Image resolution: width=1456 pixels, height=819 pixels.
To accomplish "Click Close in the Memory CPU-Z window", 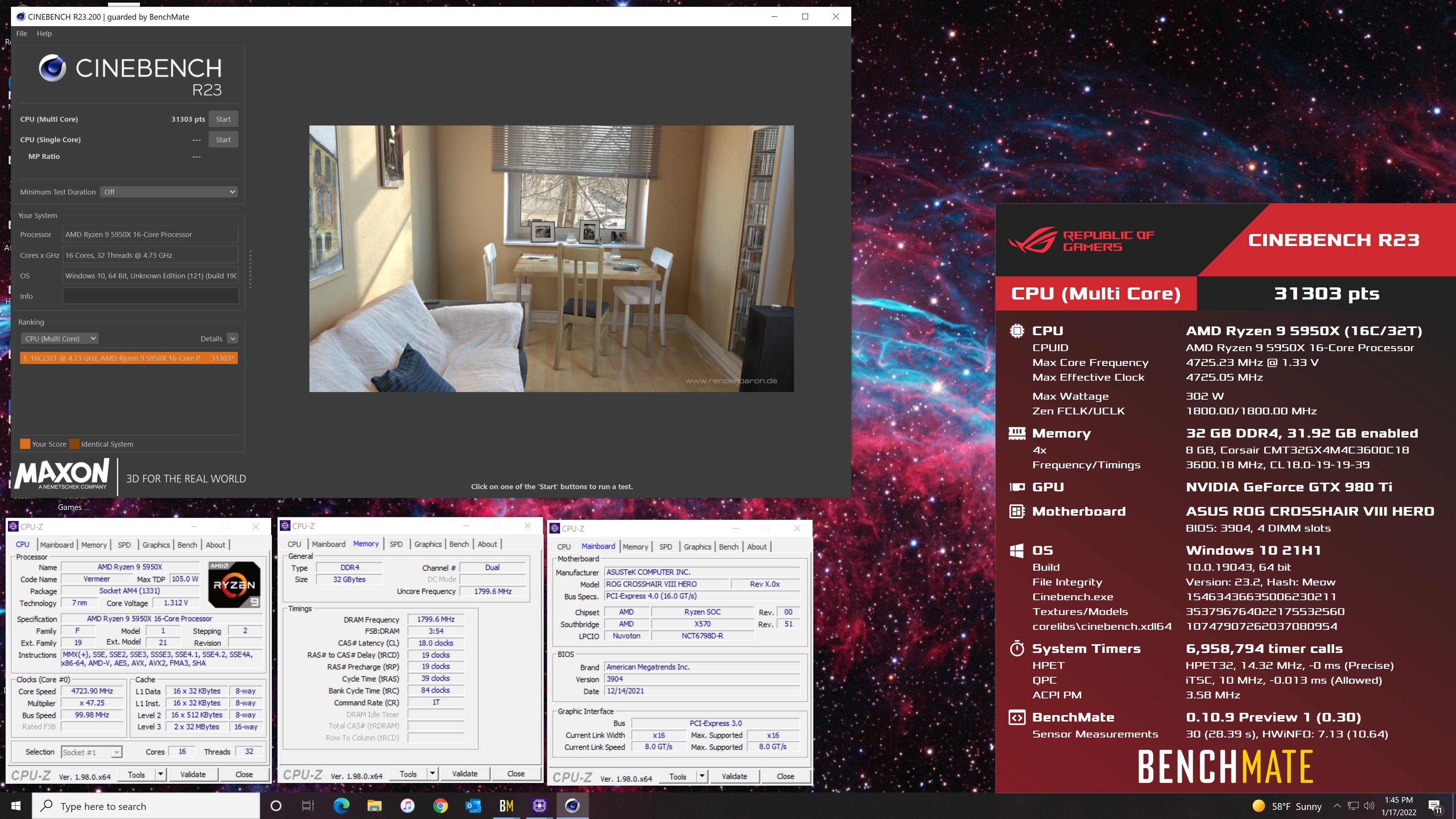I will click(x=516, y=774).
